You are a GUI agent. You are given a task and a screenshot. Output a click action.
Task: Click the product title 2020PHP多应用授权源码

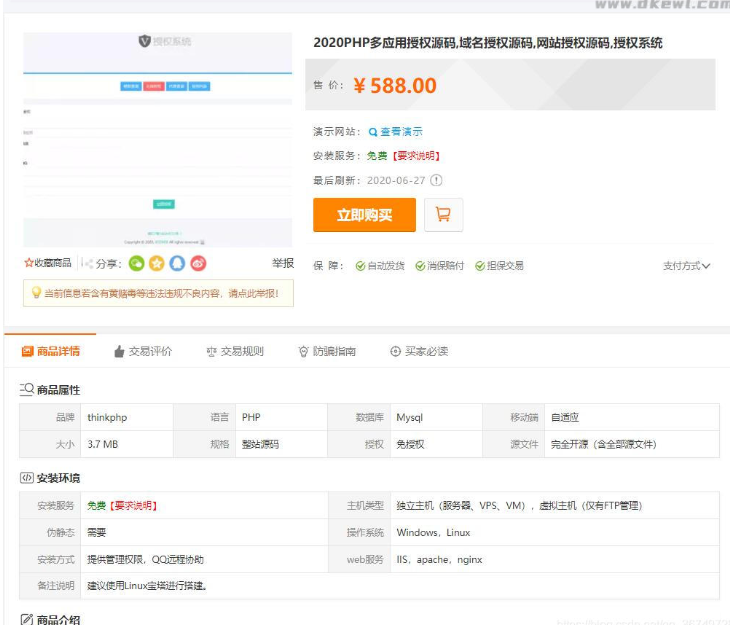click(x=488, y=43)
